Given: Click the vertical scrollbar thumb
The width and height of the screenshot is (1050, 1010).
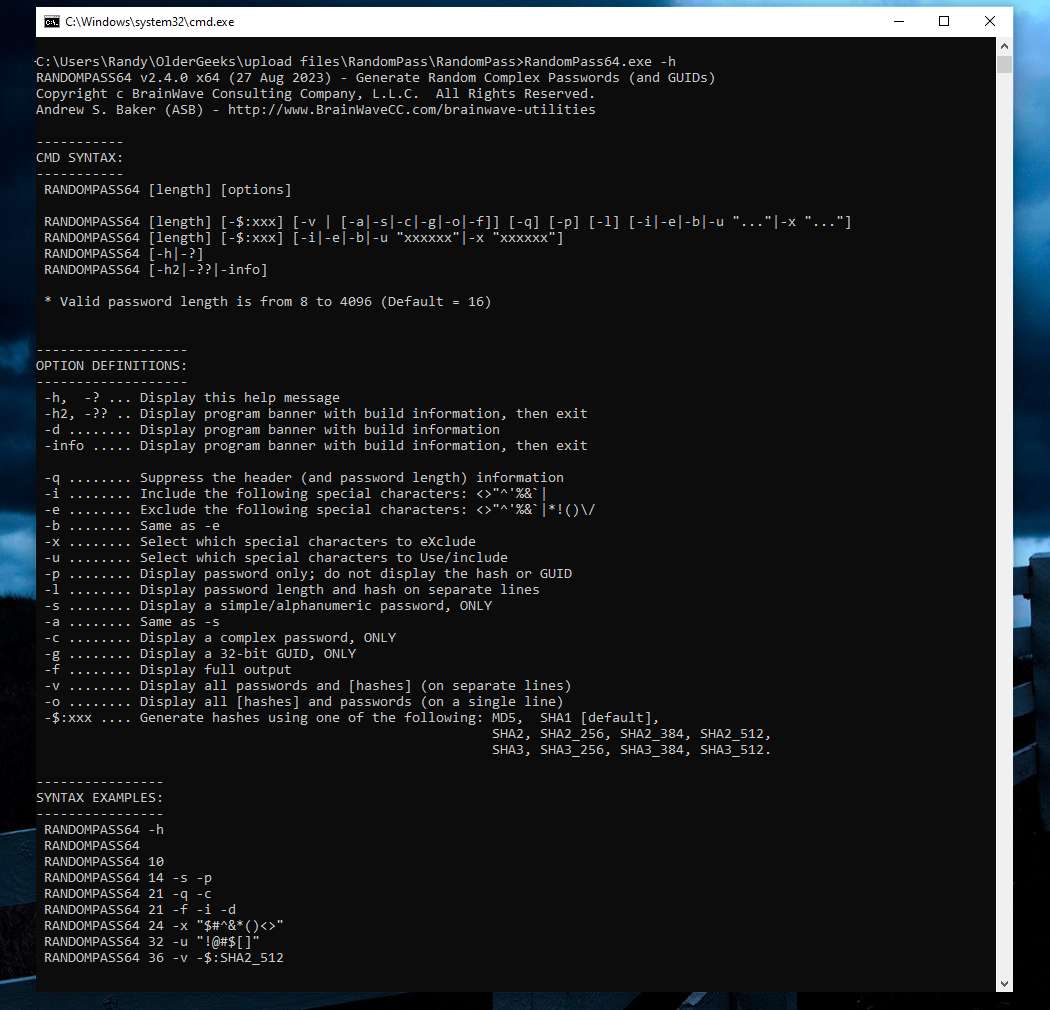Looking at the screenshot, I should pyautogui.click(x=1004, y=64).
